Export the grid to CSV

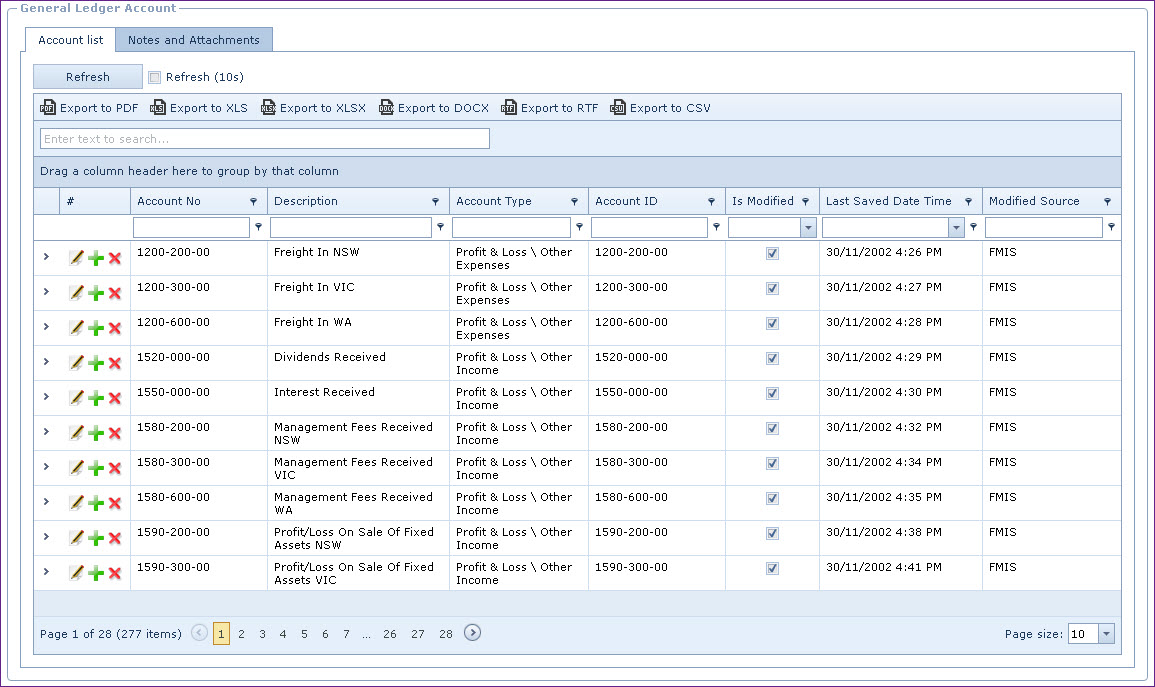coord(661,108)
